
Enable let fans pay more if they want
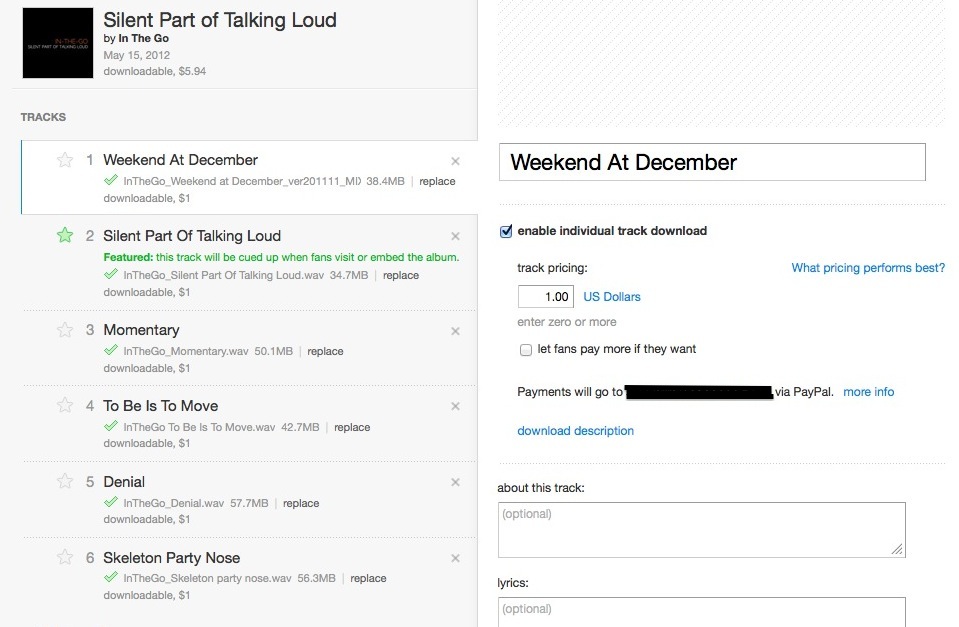coord(526,350)
